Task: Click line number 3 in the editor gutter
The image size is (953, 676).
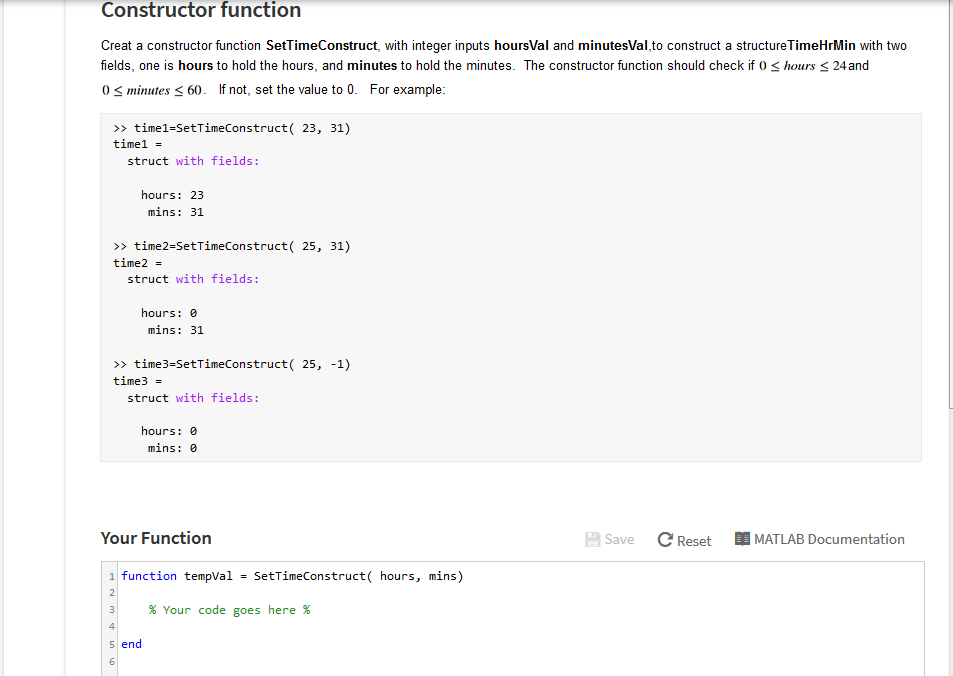Action: [111, 610]
